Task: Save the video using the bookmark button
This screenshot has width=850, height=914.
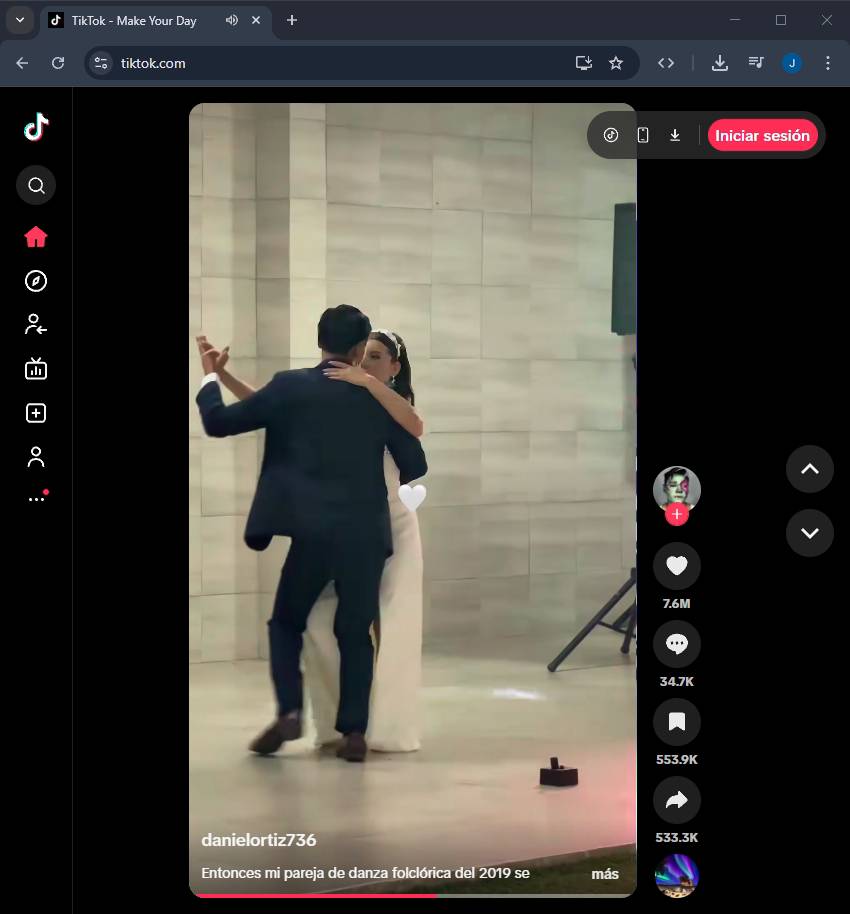Action: tap(676, 722)
